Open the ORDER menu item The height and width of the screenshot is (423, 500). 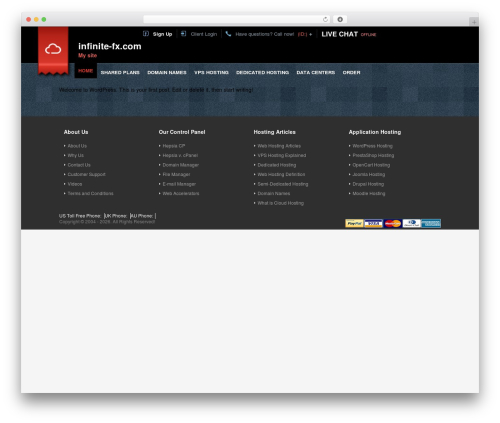click(351, 72)
